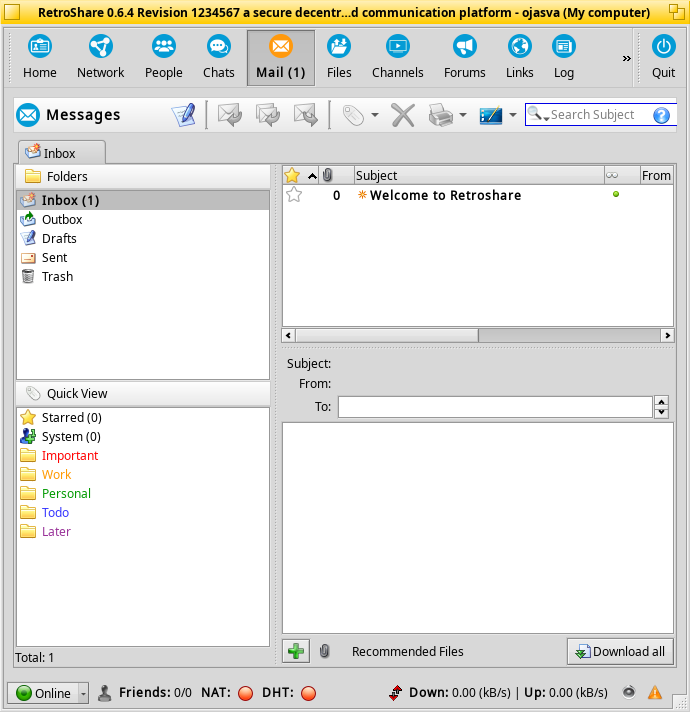Click the green plus expand files button
Viewport: 690px width, 712px height.
[296, 652]
